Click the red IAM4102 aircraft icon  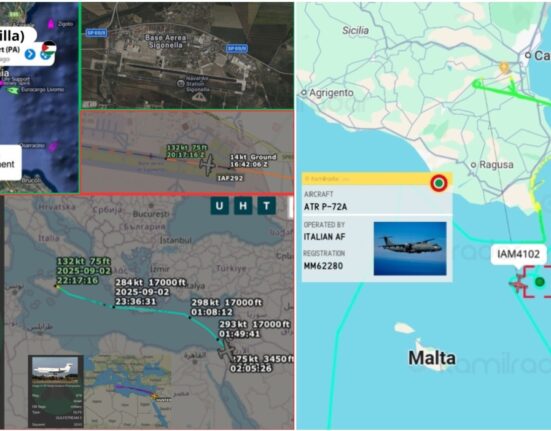click(x=517, y=283)
